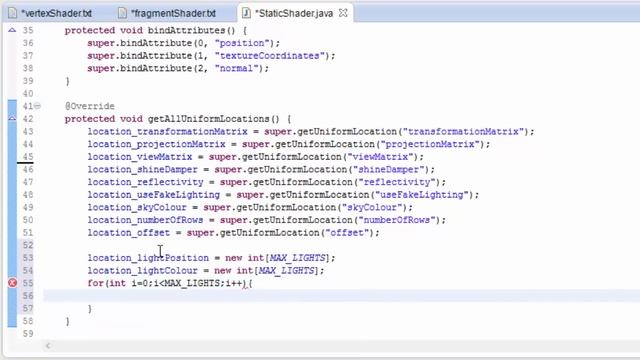This screenshot has width=640, height=360.
Task: Click the fragmentShader.txt file icon
Action: pos(122,13)
